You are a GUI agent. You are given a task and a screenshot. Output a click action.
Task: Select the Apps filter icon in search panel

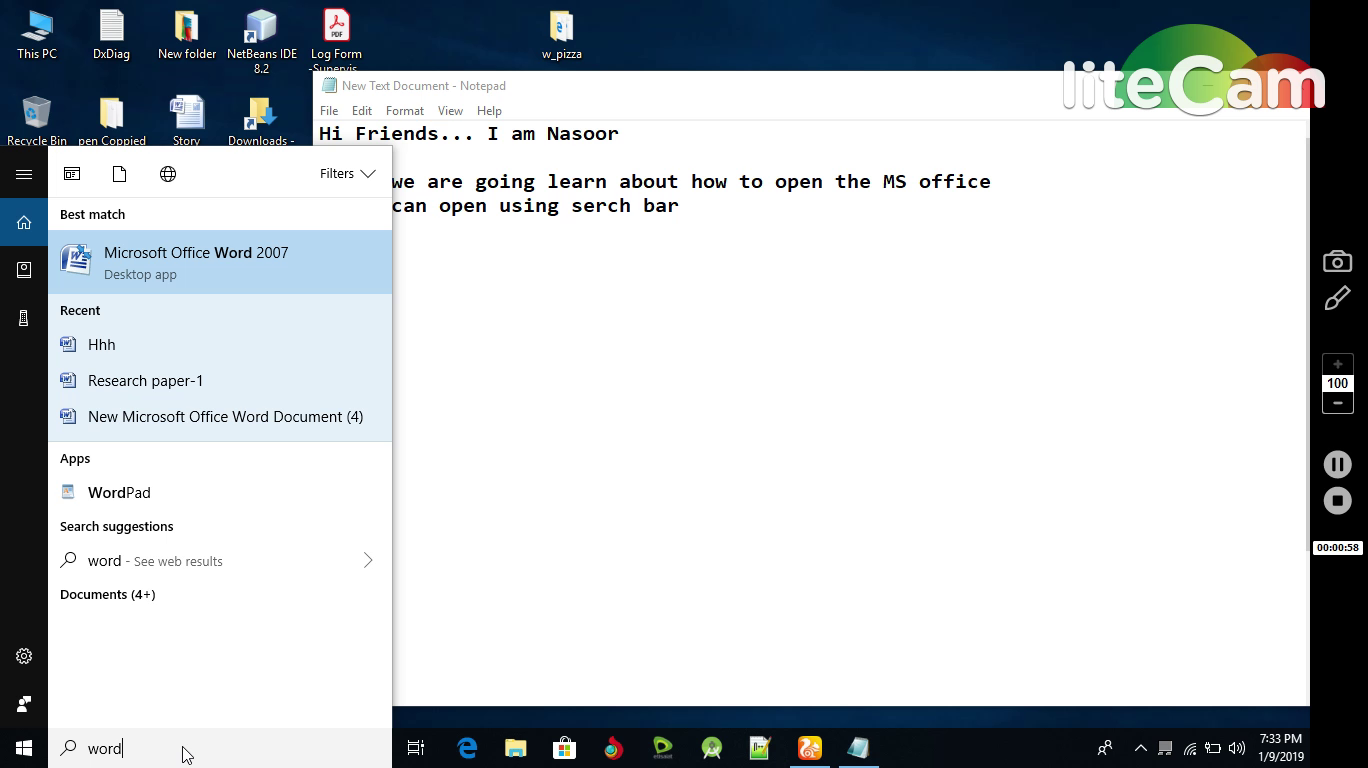(72, 173)
